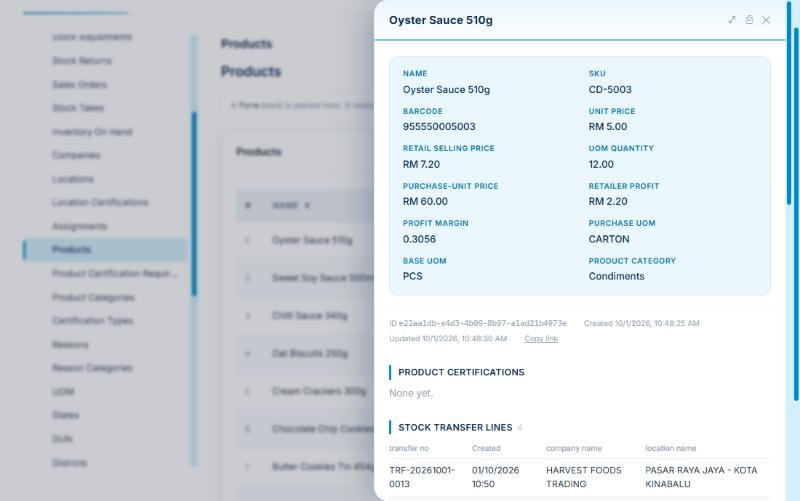
Task: Sort by the NAME column arrow in Products table
Action: [307, 206]
